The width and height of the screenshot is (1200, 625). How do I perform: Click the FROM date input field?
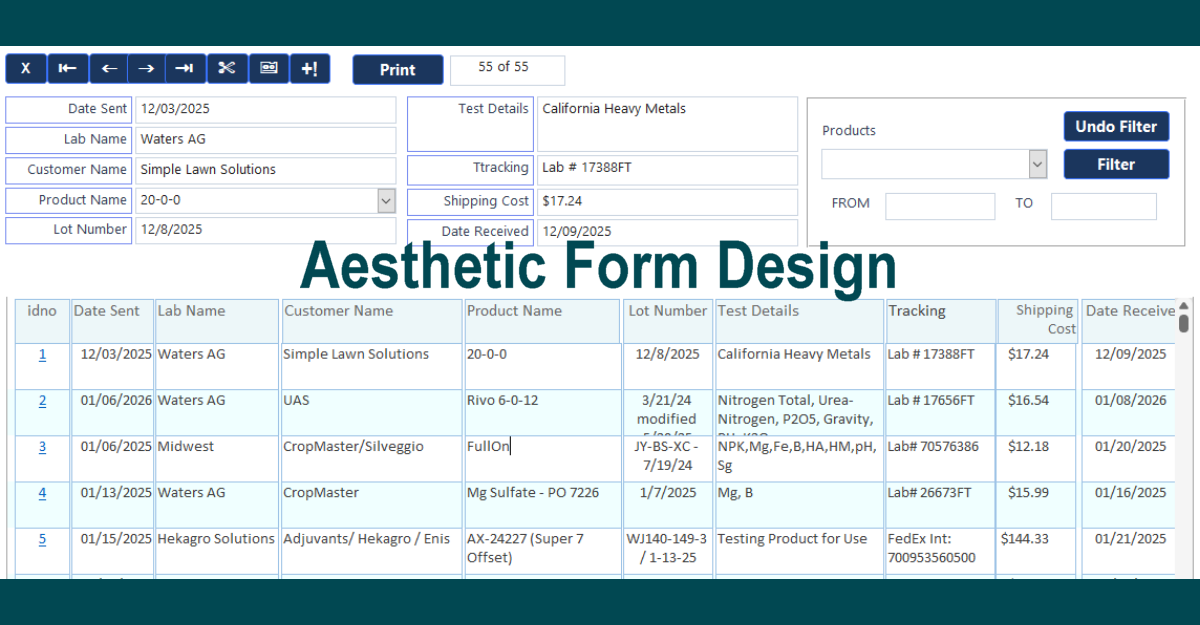coord(940,206)
